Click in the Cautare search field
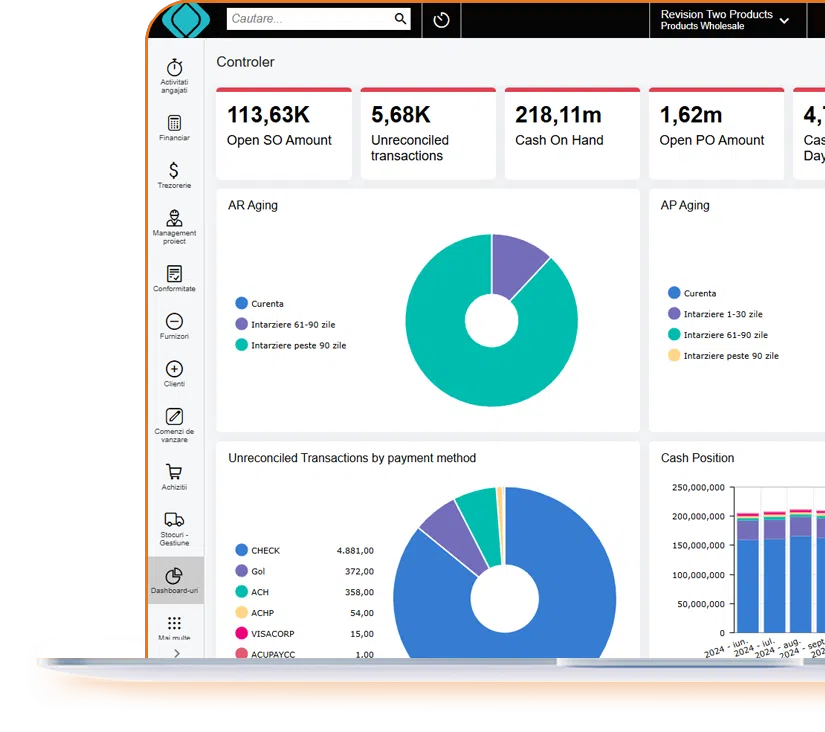The width and height of the screenshot is (825, 732). (308, 19)
